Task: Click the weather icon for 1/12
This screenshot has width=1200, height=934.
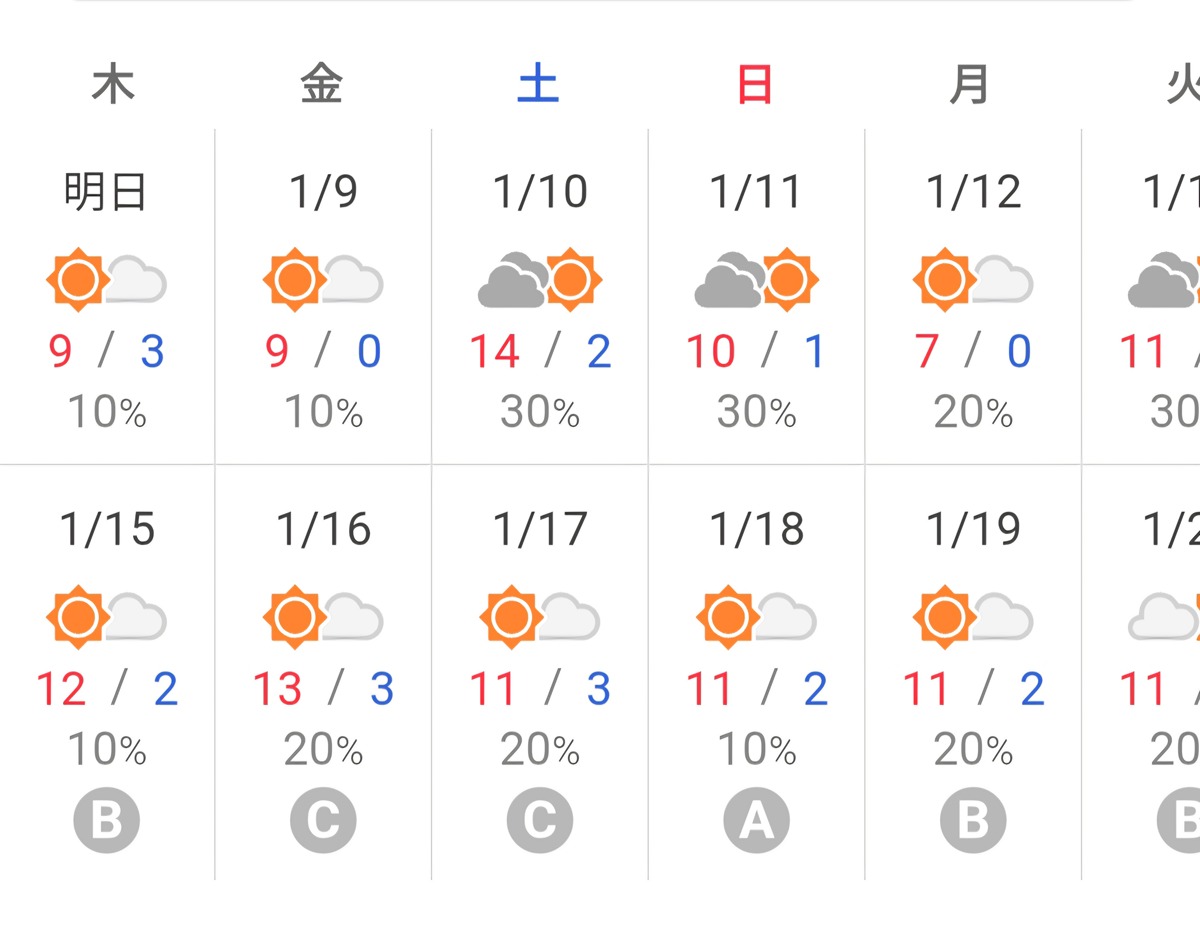Action: (973, 280)
